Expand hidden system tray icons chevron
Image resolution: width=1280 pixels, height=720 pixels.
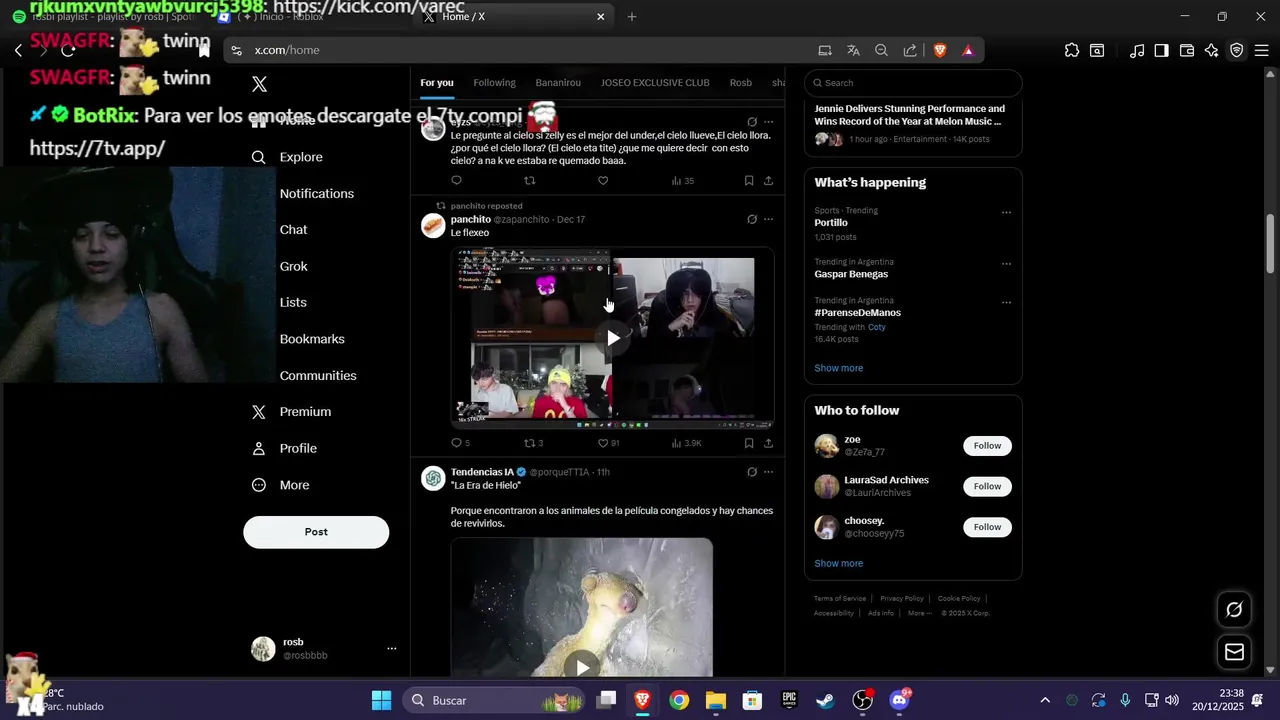1045,700
